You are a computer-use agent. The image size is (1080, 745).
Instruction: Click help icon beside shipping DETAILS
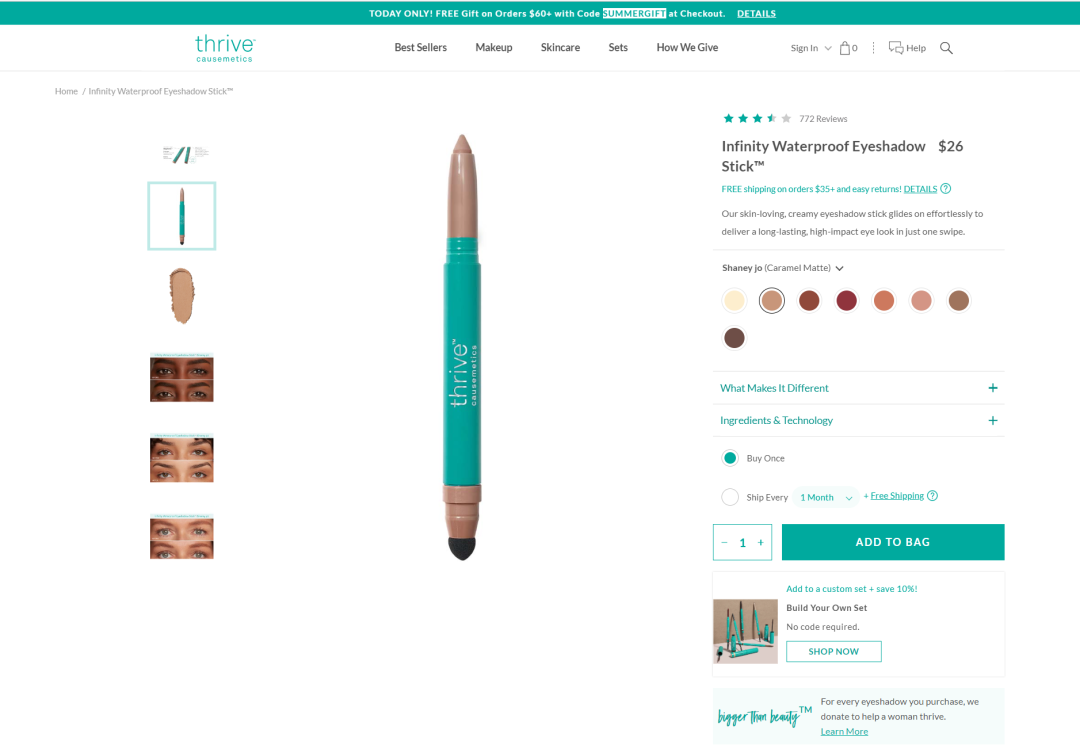(946, 189)
